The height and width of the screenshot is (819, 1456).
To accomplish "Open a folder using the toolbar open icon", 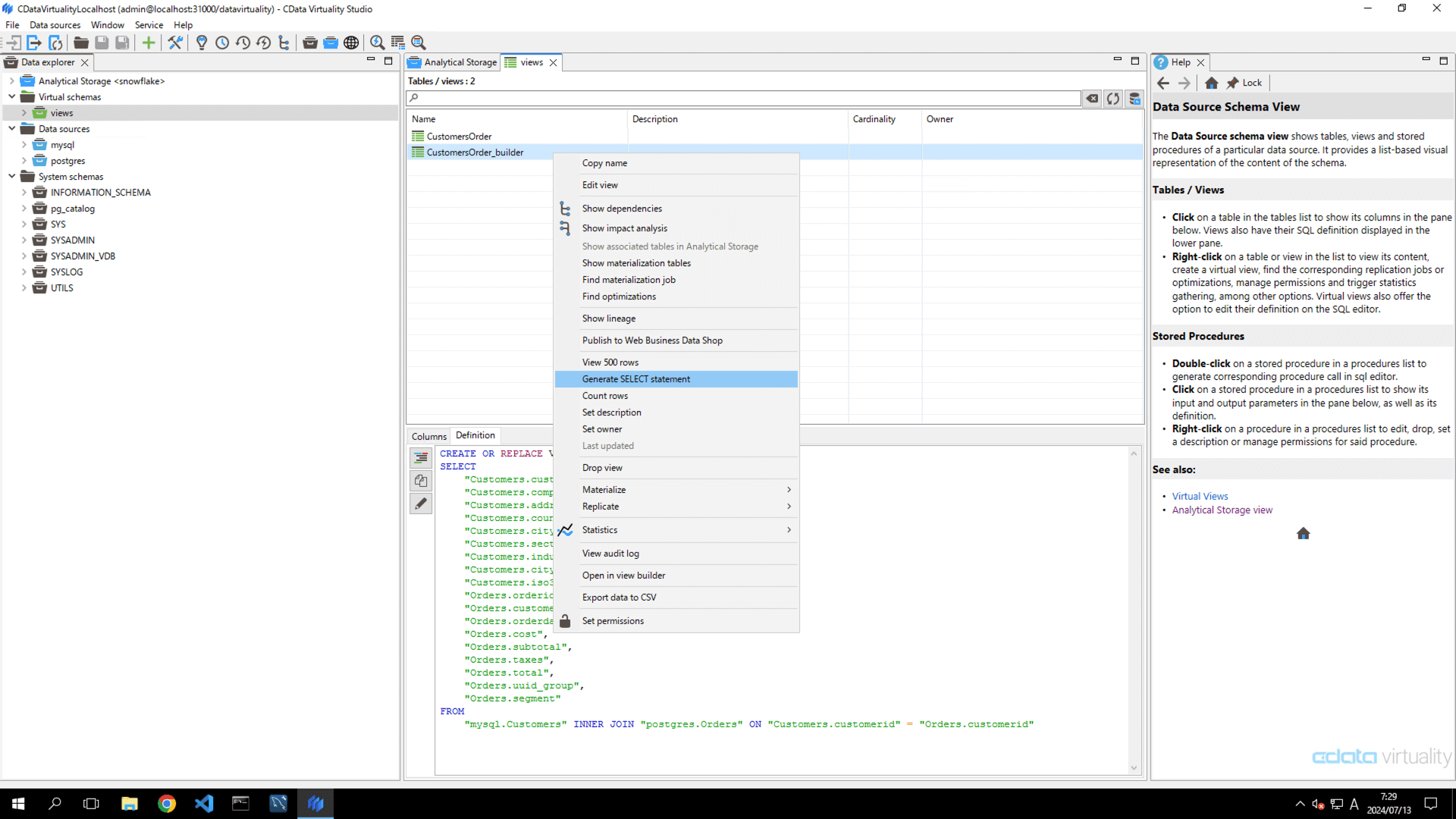I will tap(80, 42).
